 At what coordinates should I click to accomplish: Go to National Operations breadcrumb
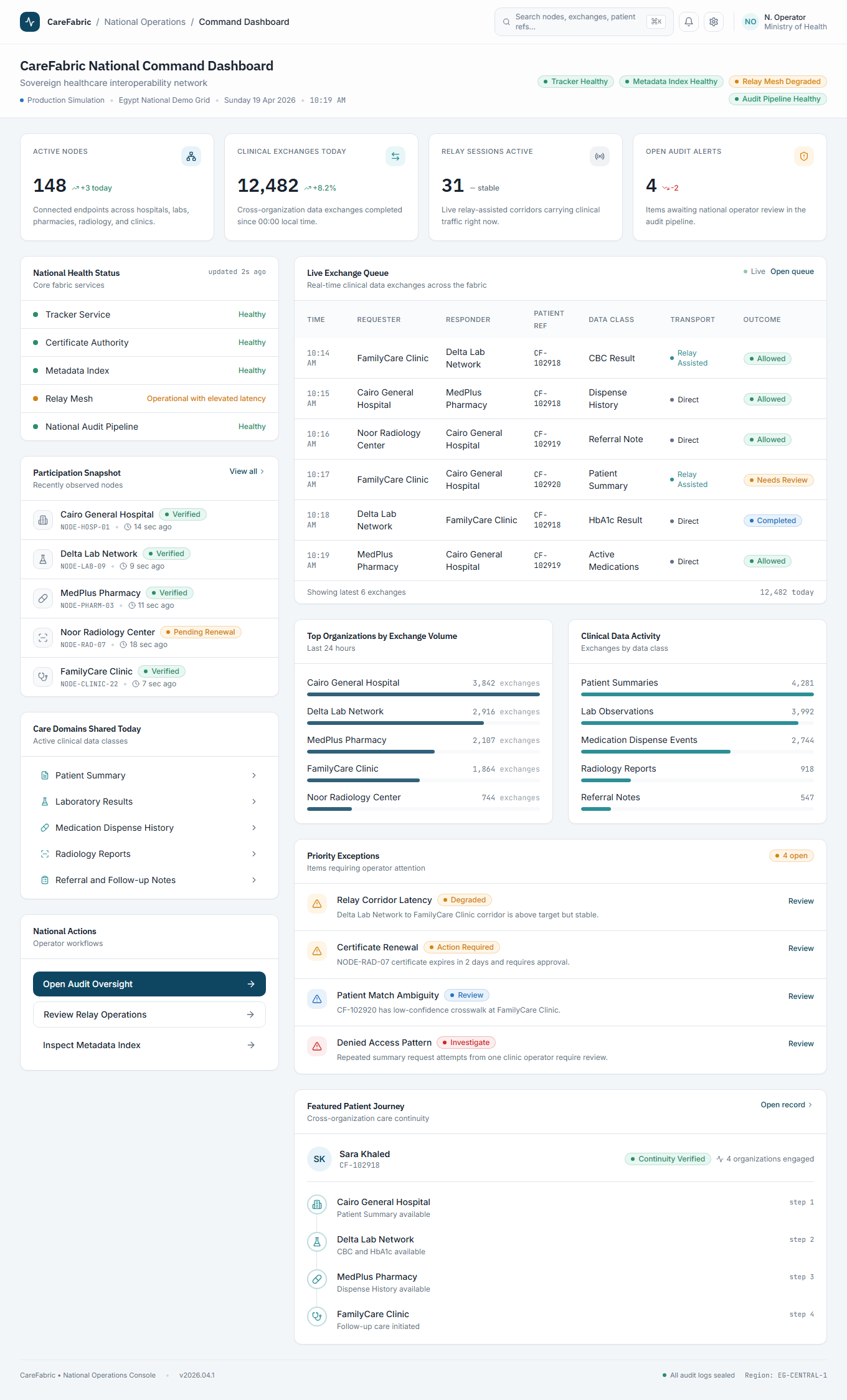pyautogui.click(x=145, y=22)
